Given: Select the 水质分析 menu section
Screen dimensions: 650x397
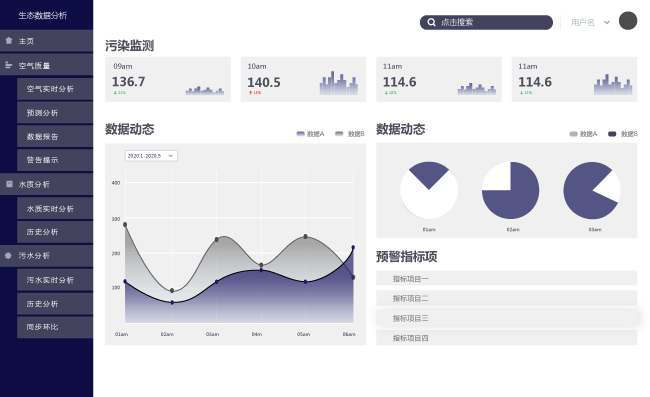Looking at the screenshot, I should [46, 184].
